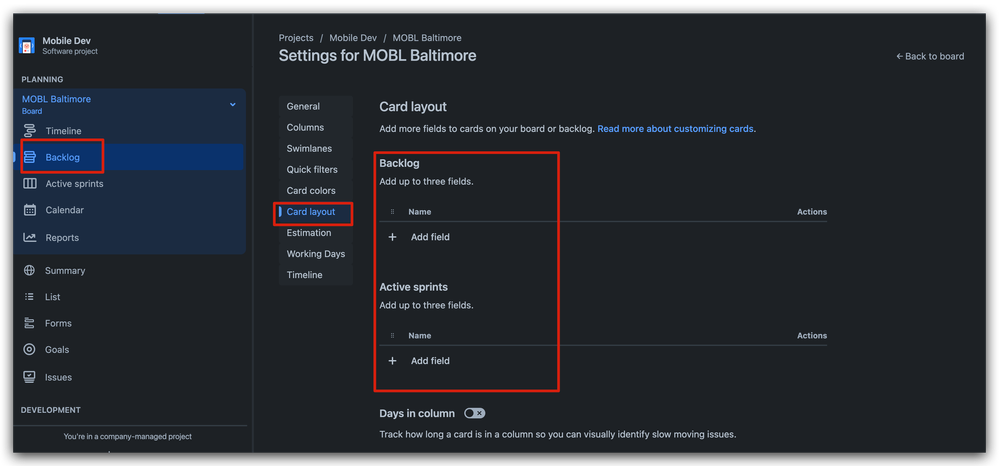The height and width of the screenshot is (466, 999).
Task: Click the Summary globe icon
Action: point(29,270)
